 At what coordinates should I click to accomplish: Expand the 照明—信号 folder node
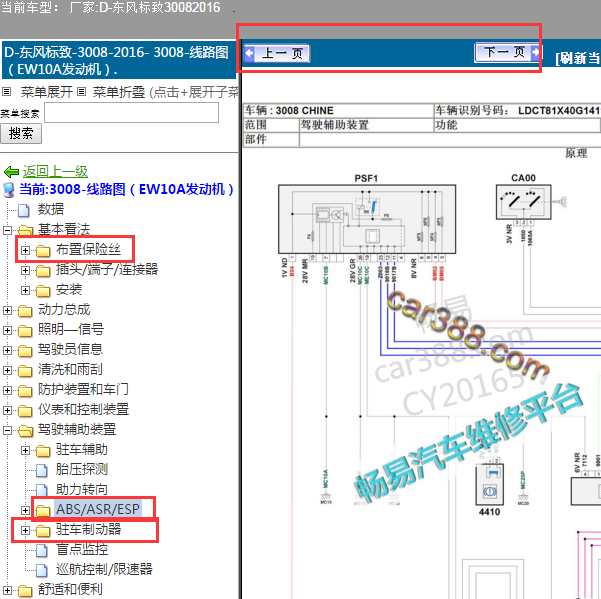click(7, 330)
